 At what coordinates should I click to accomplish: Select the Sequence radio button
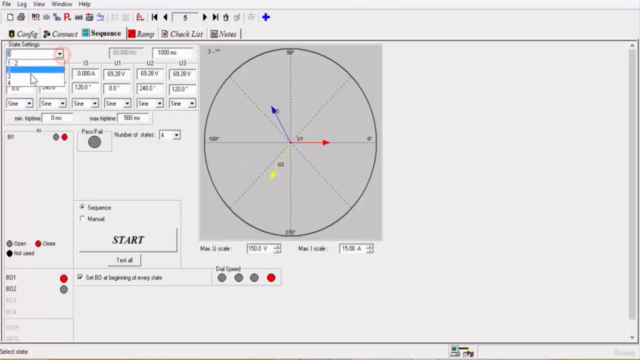point(82,207)
